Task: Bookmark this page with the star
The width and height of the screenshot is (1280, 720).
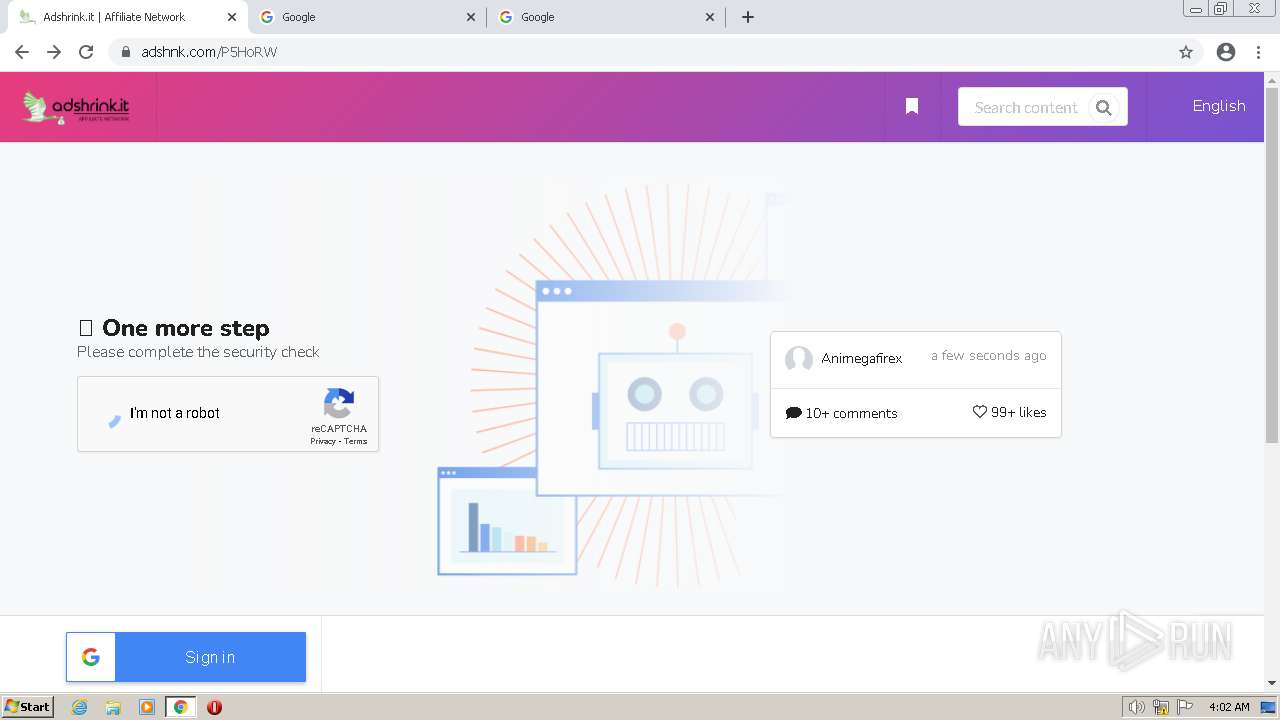Action: (x=1186, y=52)
